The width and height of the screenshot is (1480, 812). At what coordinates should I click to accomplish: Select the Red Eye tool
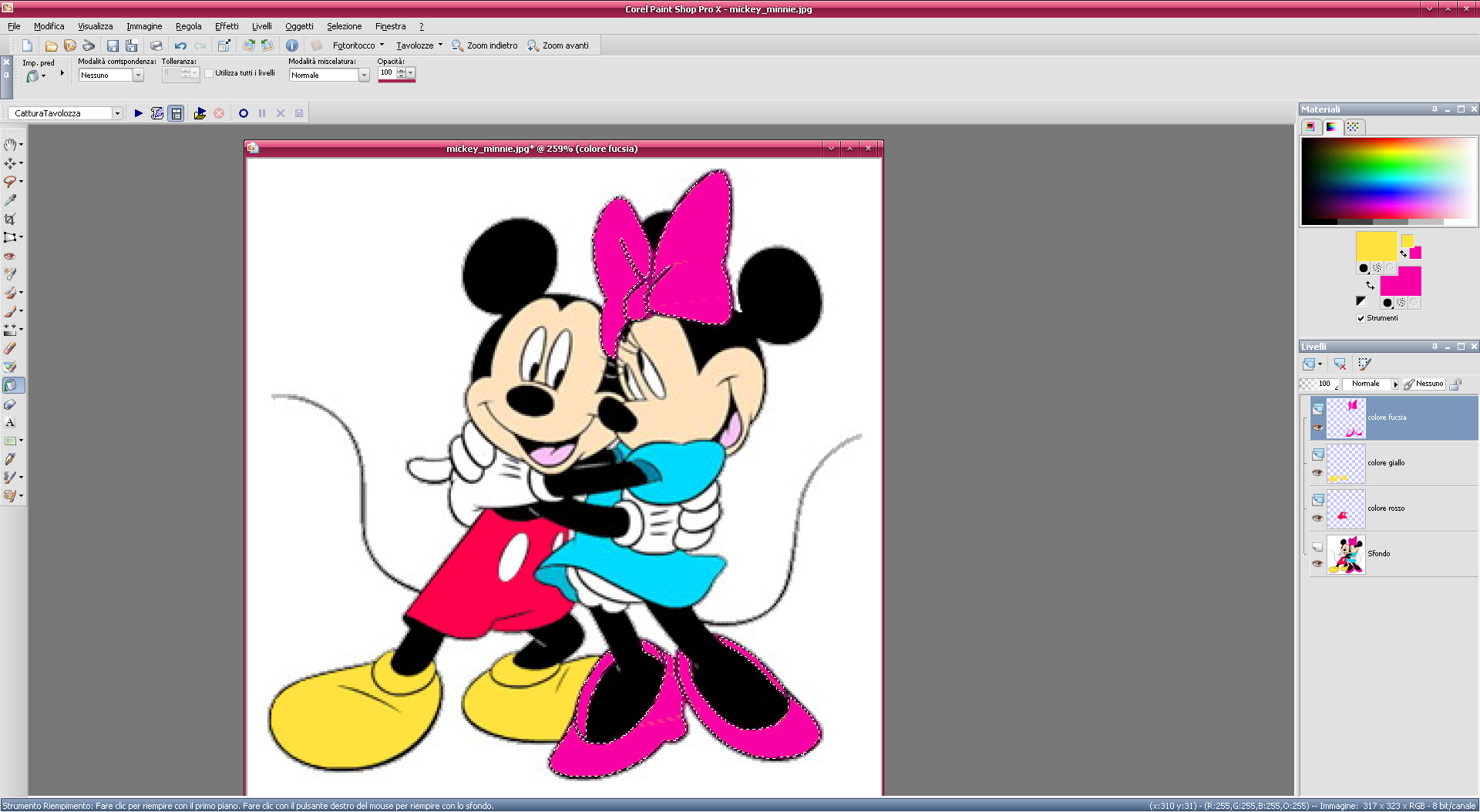coord(10,255)
